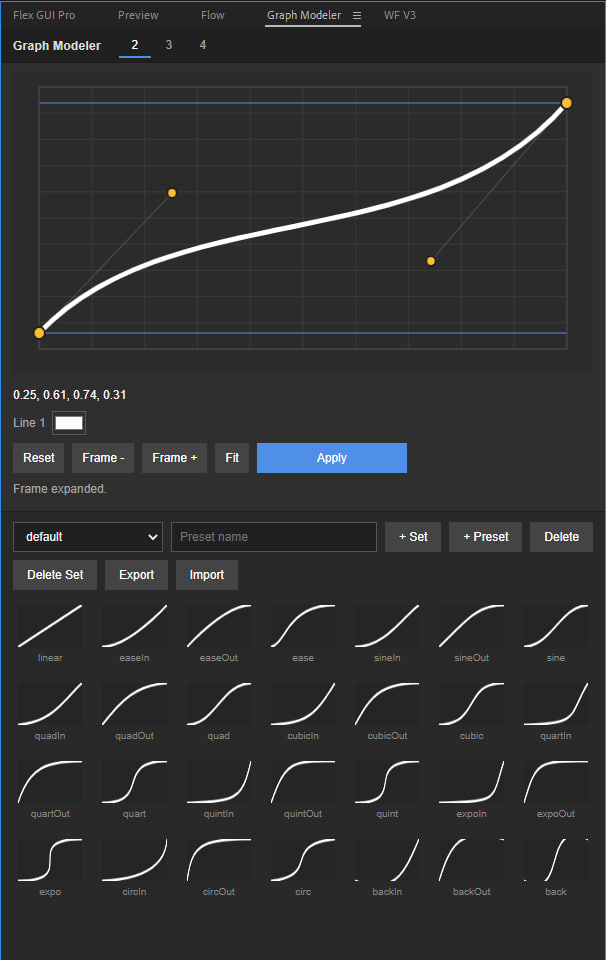Switch to the Flow tab
Image resolution: width=606 pixels, height=960 pixels.
212,15
